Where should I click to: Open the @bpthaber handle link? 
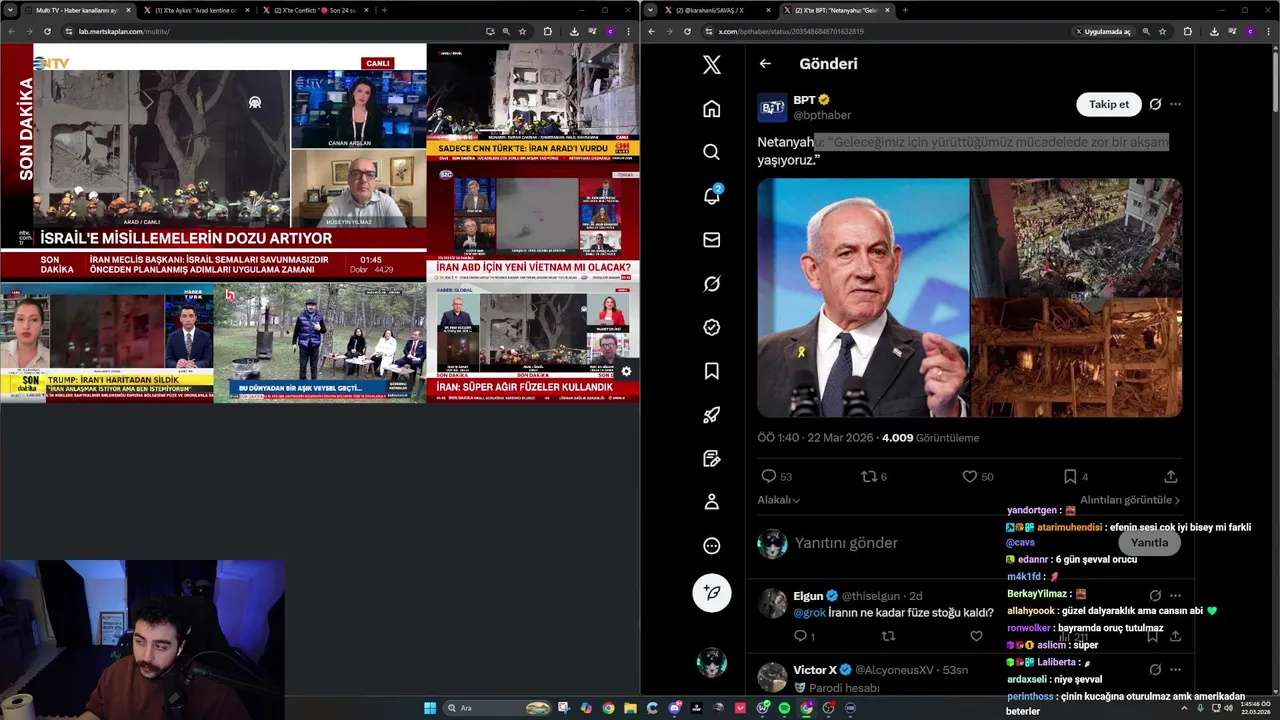tap(822, 115)
